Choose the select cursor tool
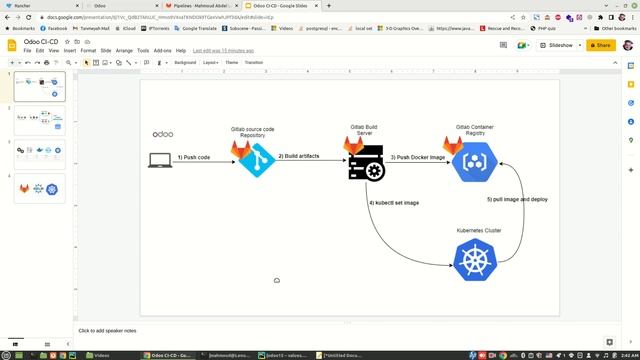Viewport: 640px width, 360px height. pos(86,62)
